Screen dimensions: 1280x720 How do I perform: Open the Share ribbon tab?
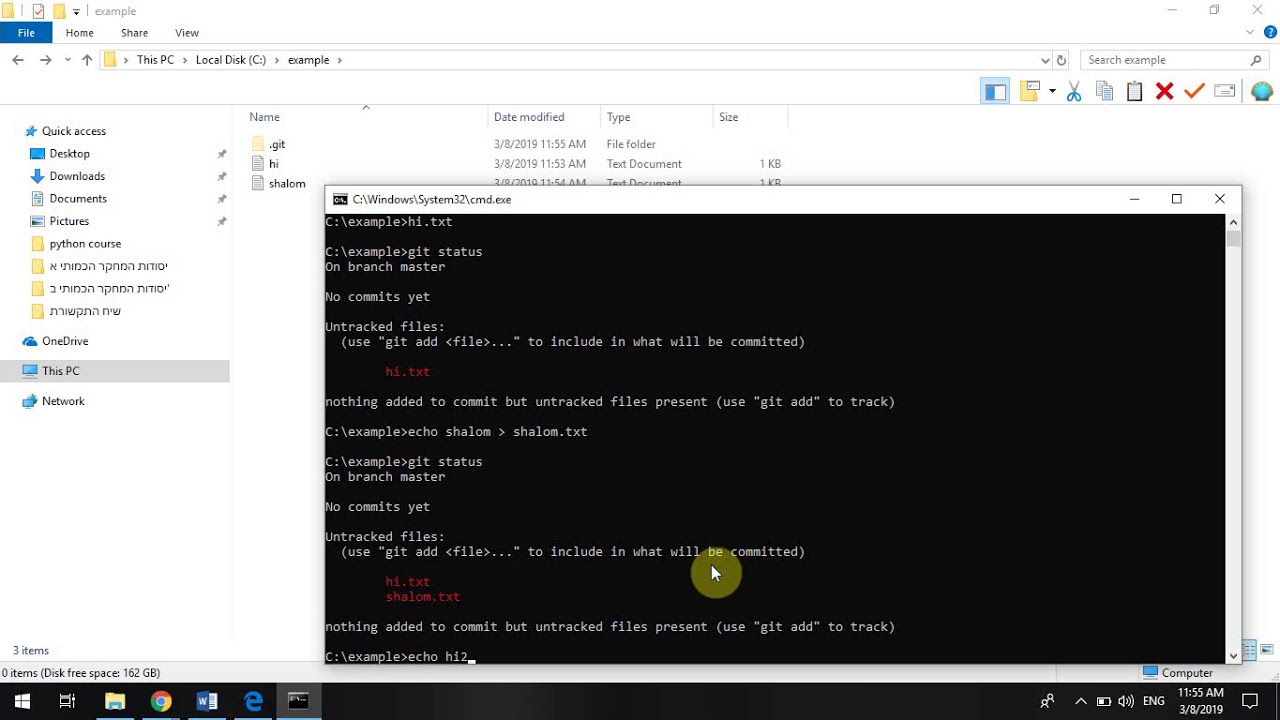(x=134, y=33)
